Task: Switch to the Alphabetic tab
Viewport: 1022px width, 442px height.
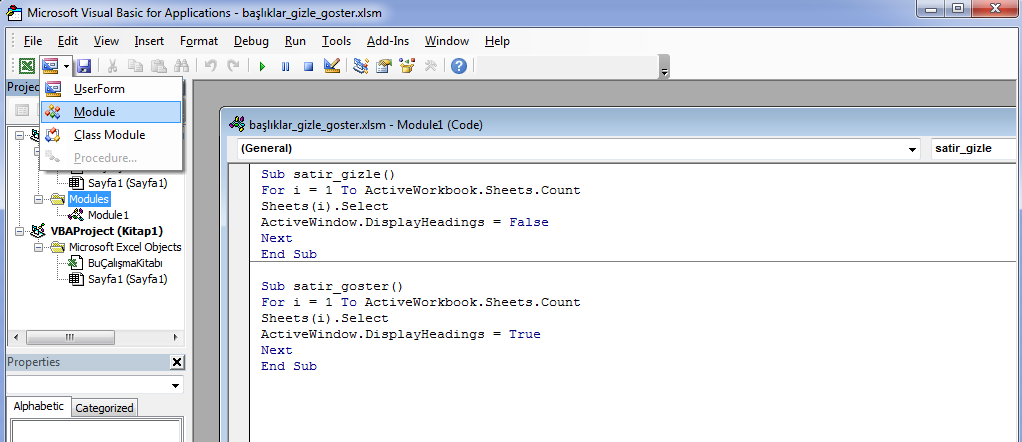Action: pyautogui.click(x=38, y=406)
